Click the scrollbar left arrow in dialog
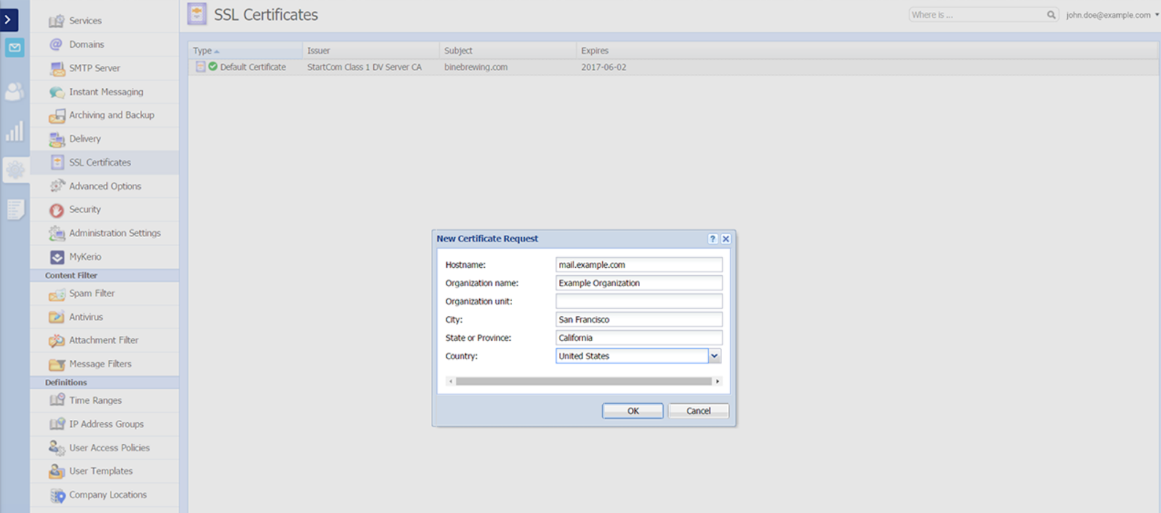Image resolution: width=1161 pixels, height=513 pixels. (x=449, y=381)
